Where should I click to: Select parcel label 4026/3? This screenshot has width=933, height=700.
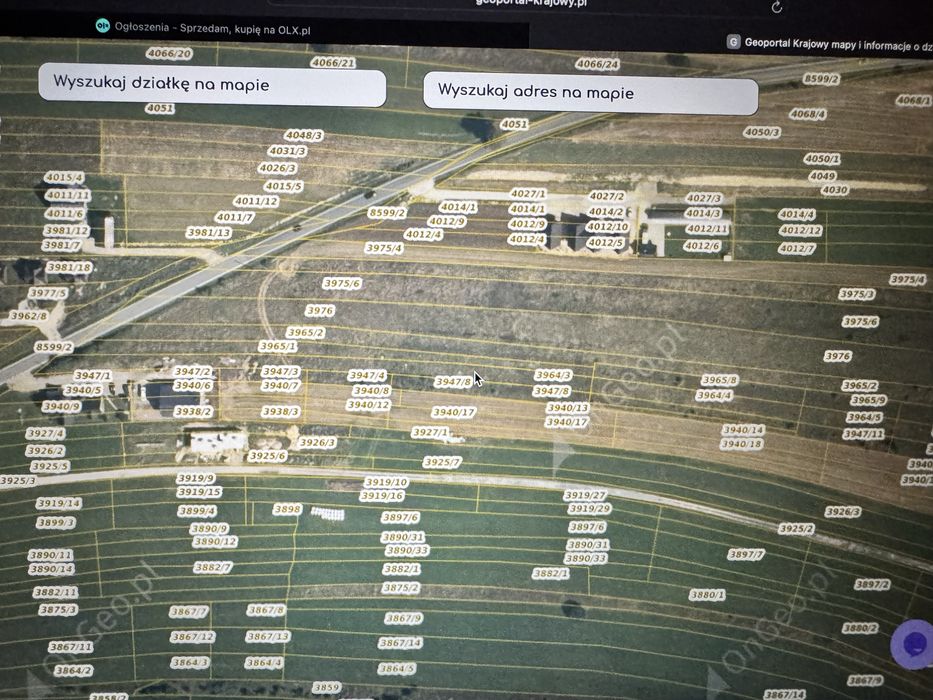[x=277, y=168]
